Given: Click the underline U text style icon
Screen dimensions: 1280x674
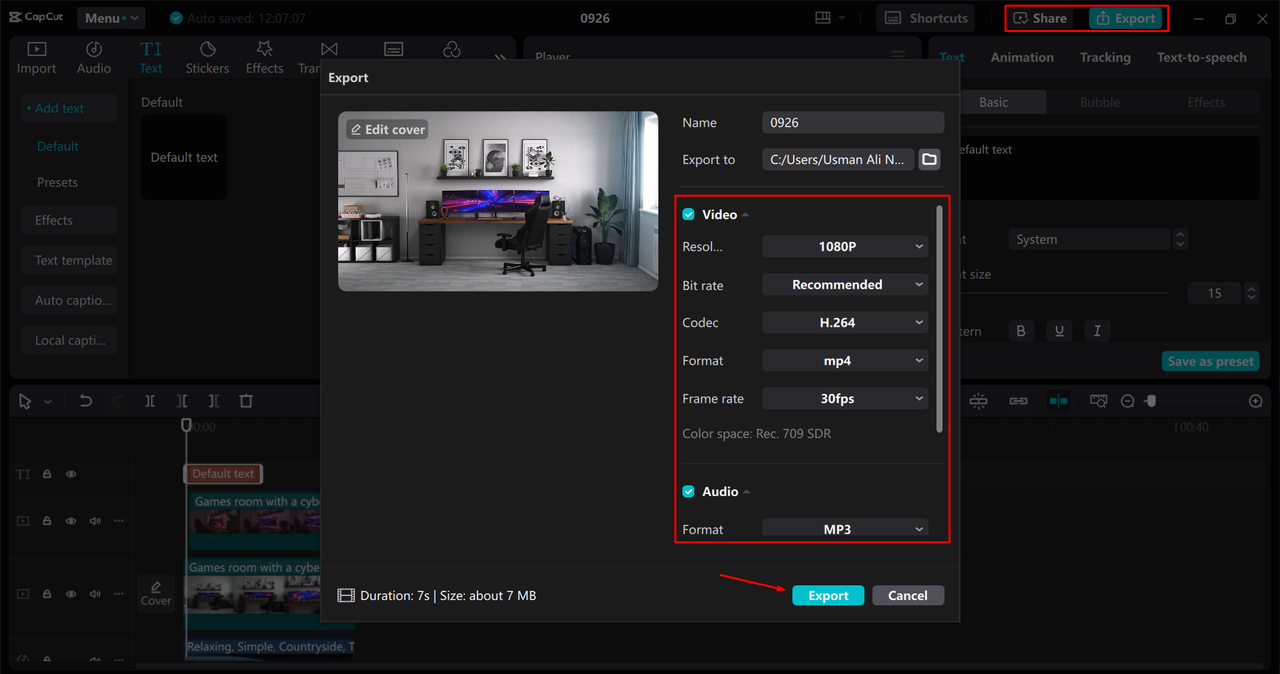Looking at the screenshot, I should pos(1059,331).
